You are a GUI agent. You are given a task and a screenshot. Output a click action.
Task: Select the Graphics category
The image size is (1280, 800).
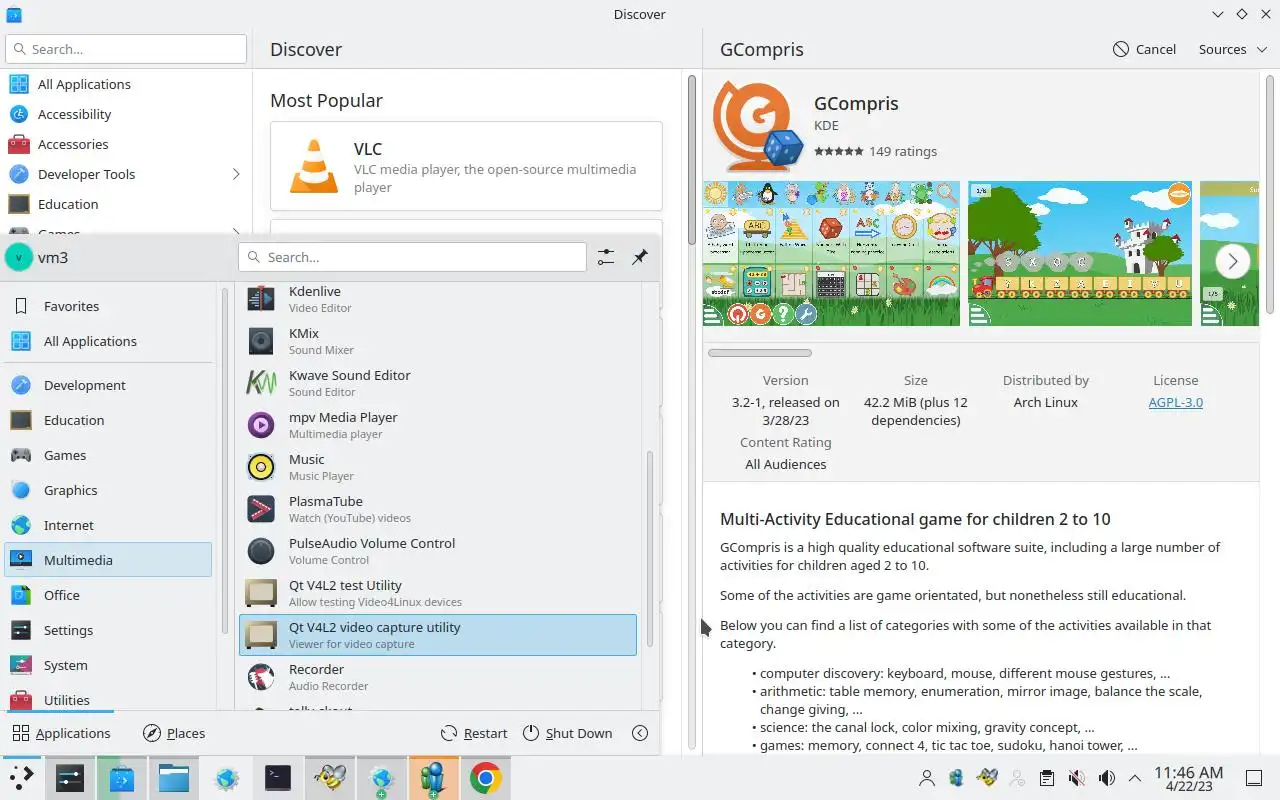[108, 490]
